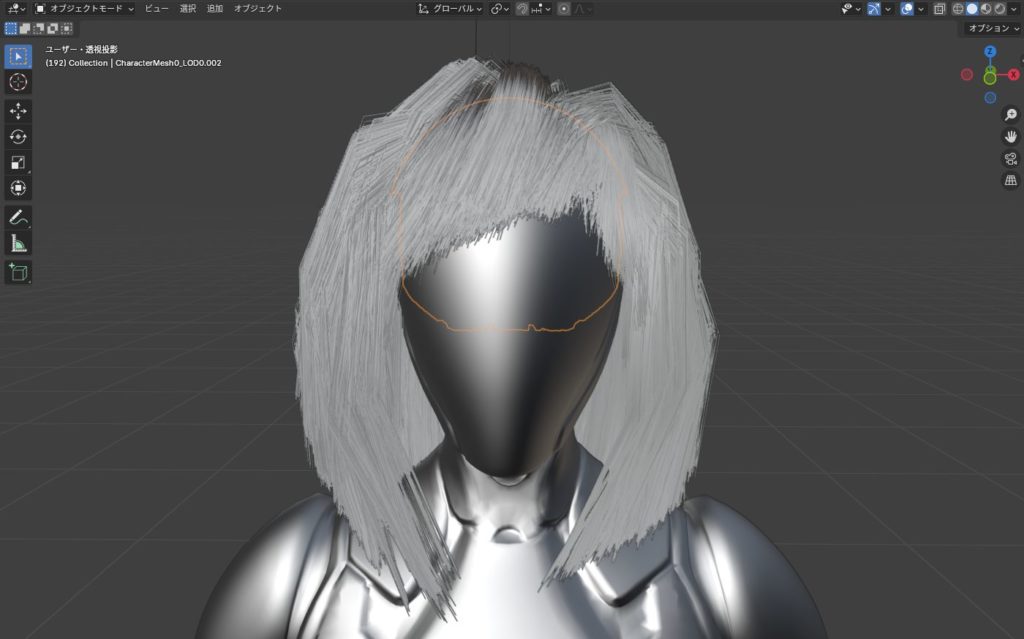Click the zoom magnifier viewport icon
Viewport: 1024px width, 639px height.
point(1010,115)
